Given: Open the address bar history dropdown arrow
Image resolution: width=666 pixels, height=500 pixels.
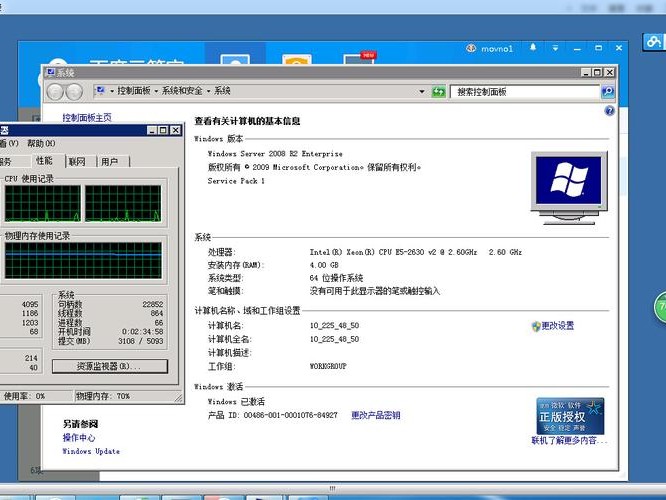Looking at the screenshot, I should 422,91.
